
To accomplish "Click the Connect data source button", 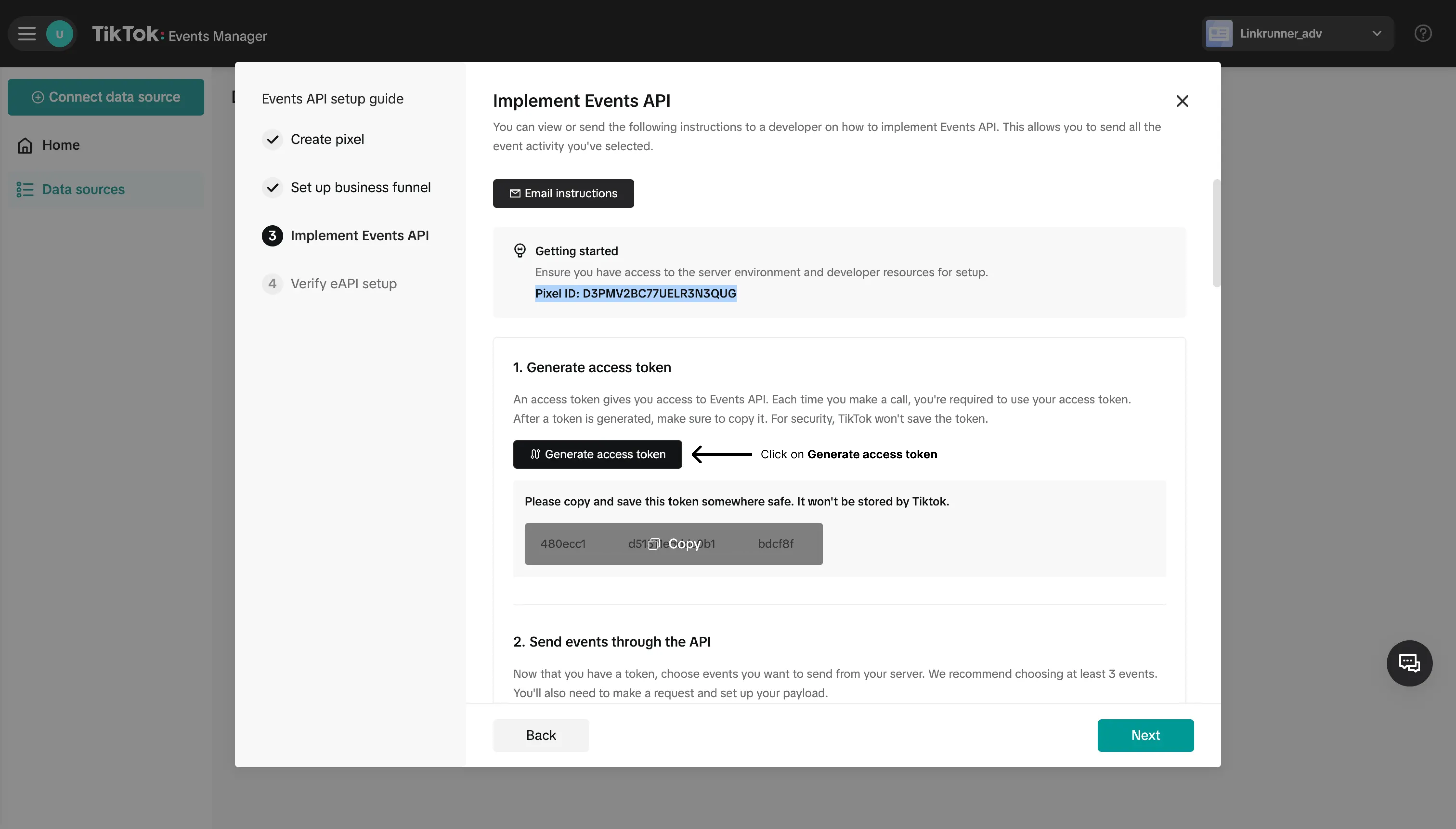I will point(106,97).
